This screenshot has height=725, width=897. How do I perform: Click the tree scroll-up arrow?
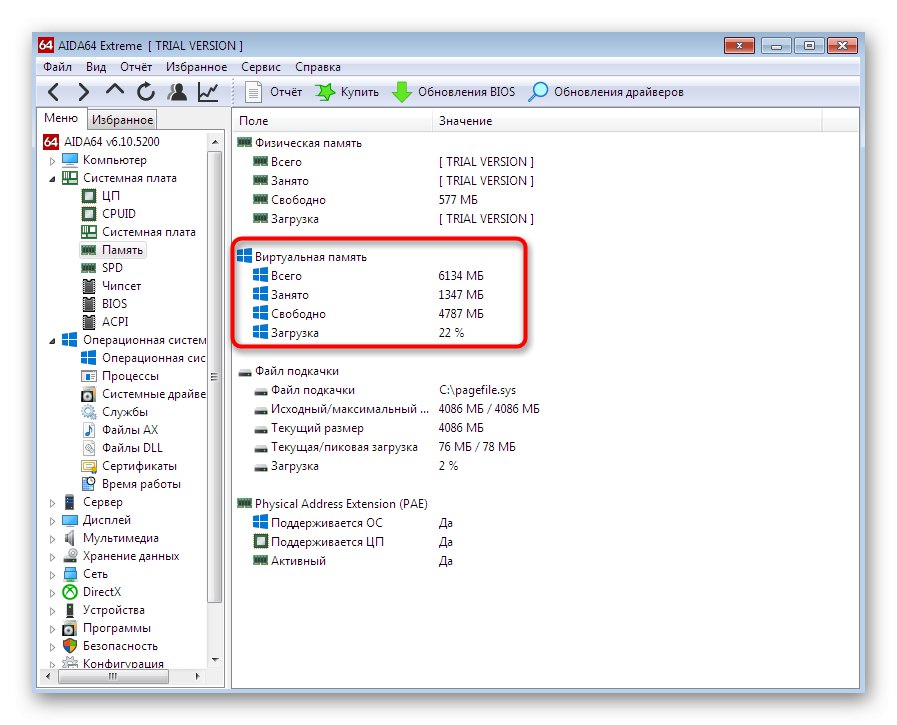click(x=215, y=142)
